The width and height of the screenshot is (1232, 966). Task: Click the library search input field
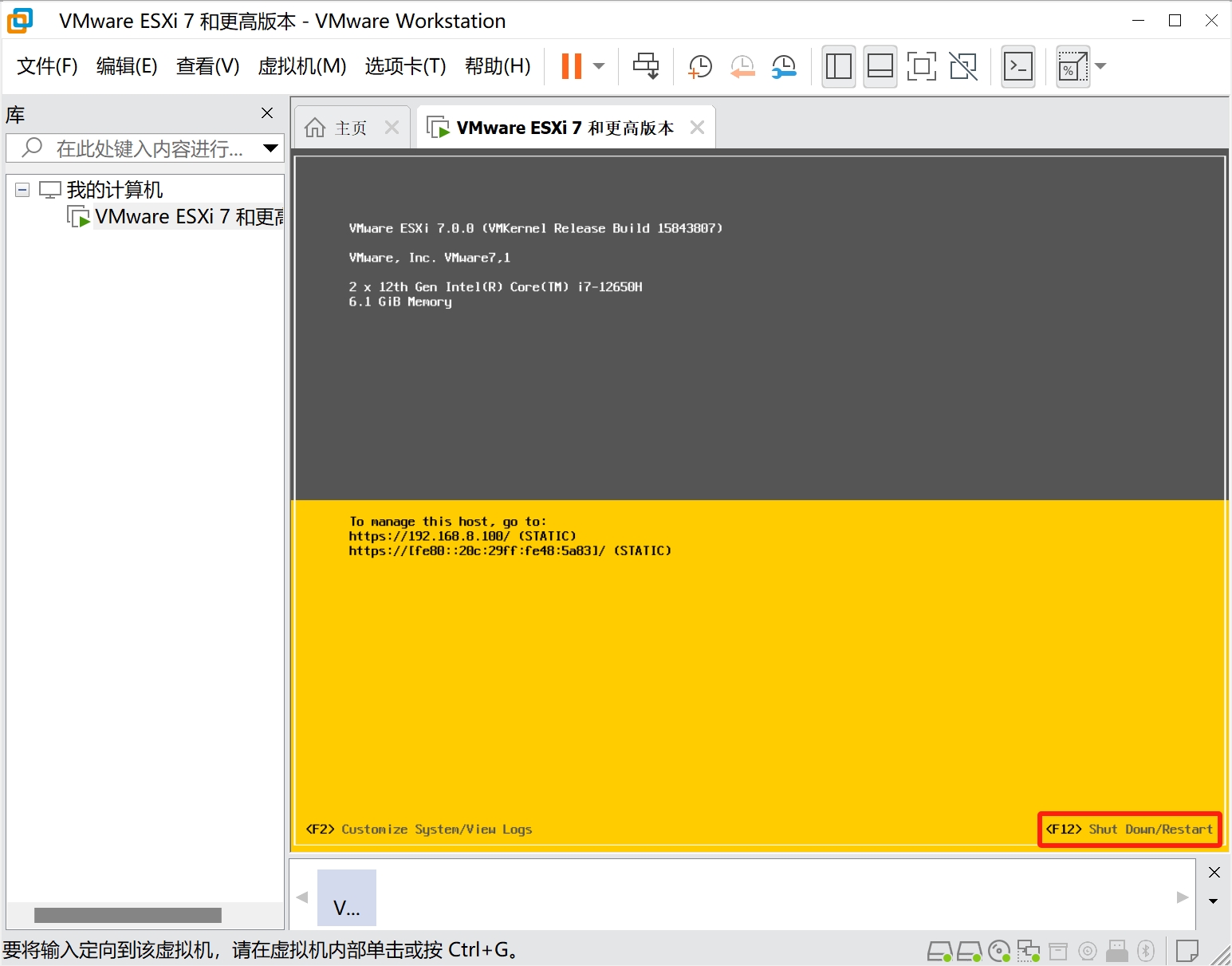148,148
